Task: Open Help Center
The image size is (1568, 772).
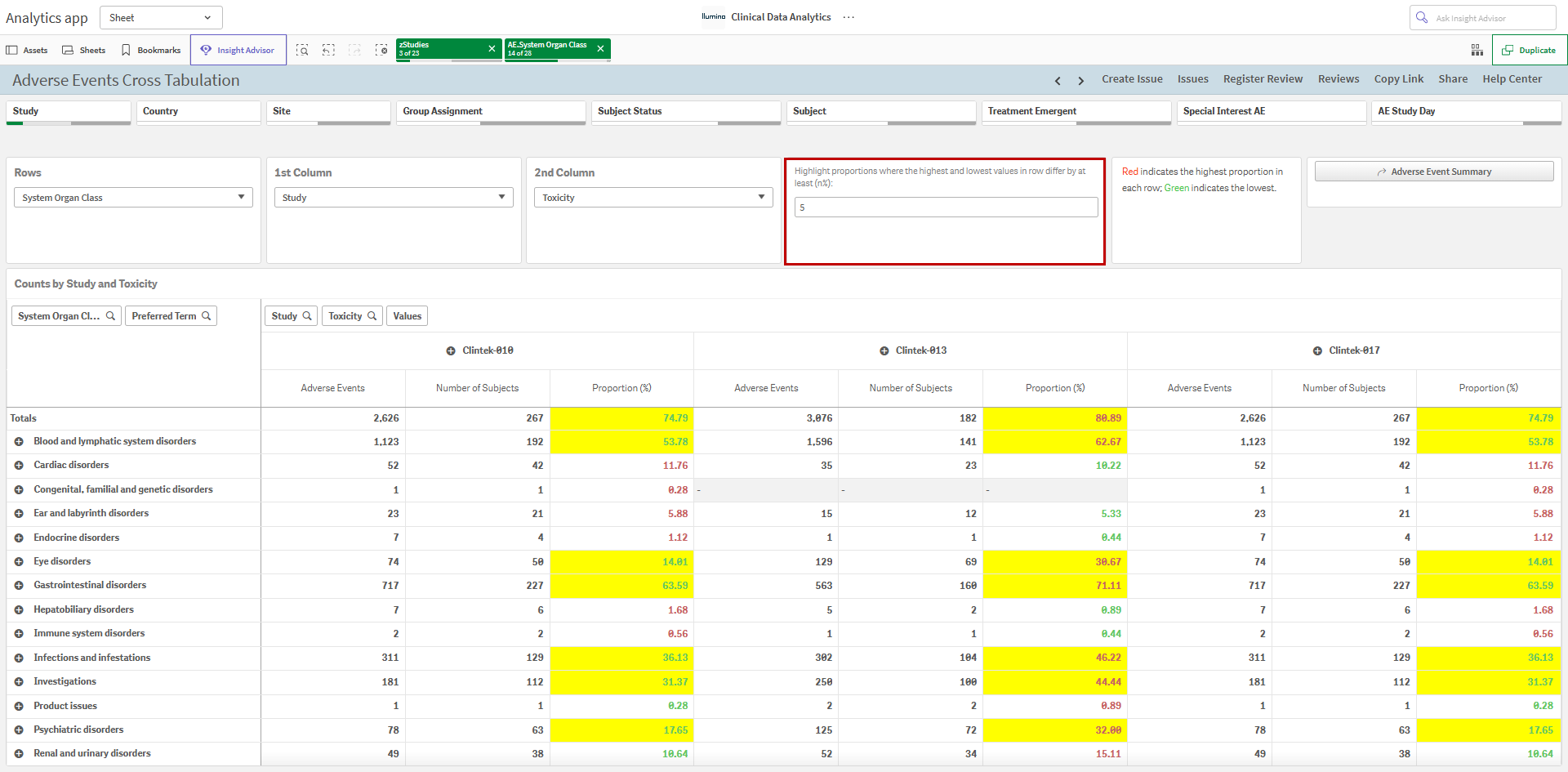Action: (1512, 79)
